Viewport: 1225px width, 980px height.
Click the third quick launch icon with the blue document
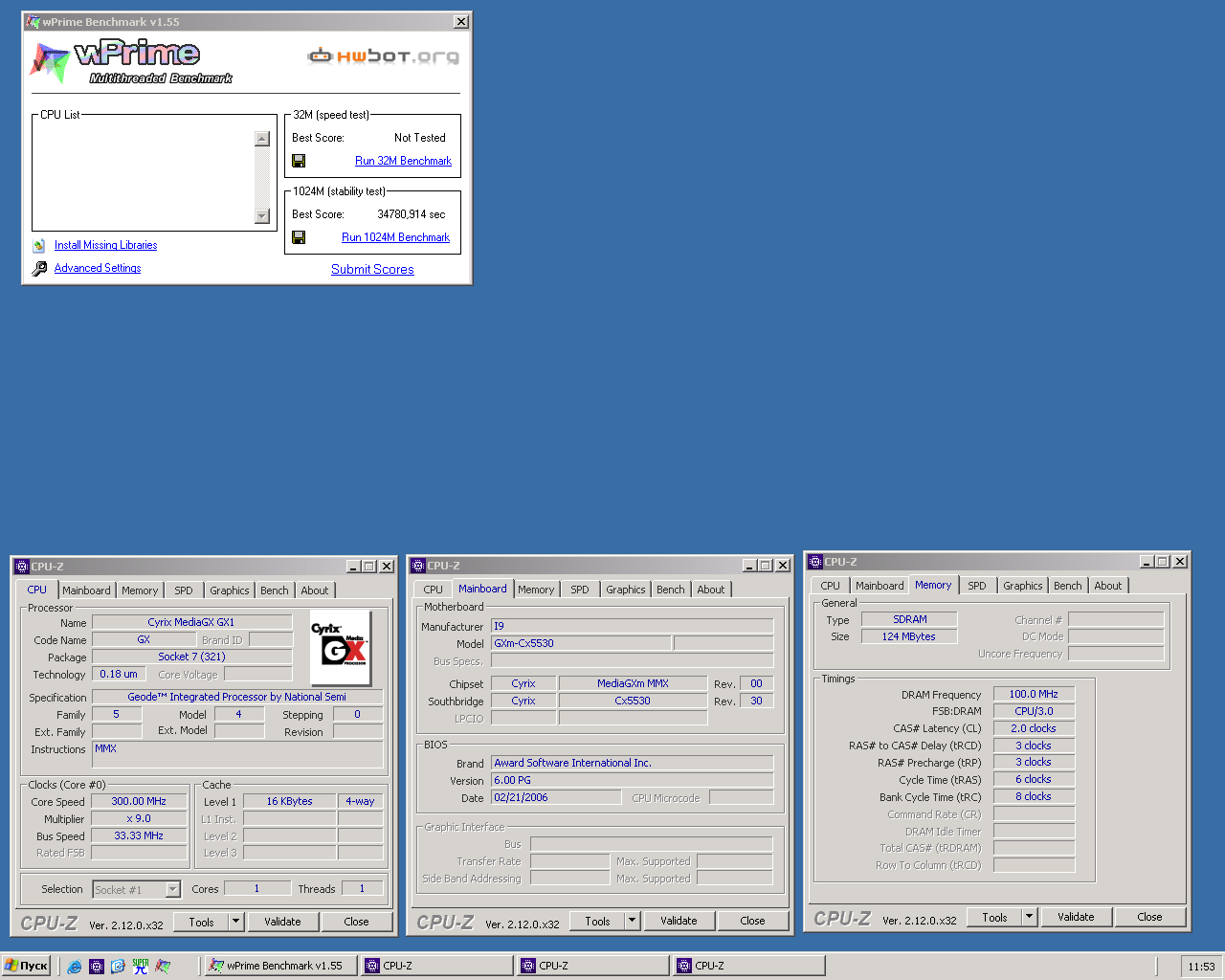point(118,967)
